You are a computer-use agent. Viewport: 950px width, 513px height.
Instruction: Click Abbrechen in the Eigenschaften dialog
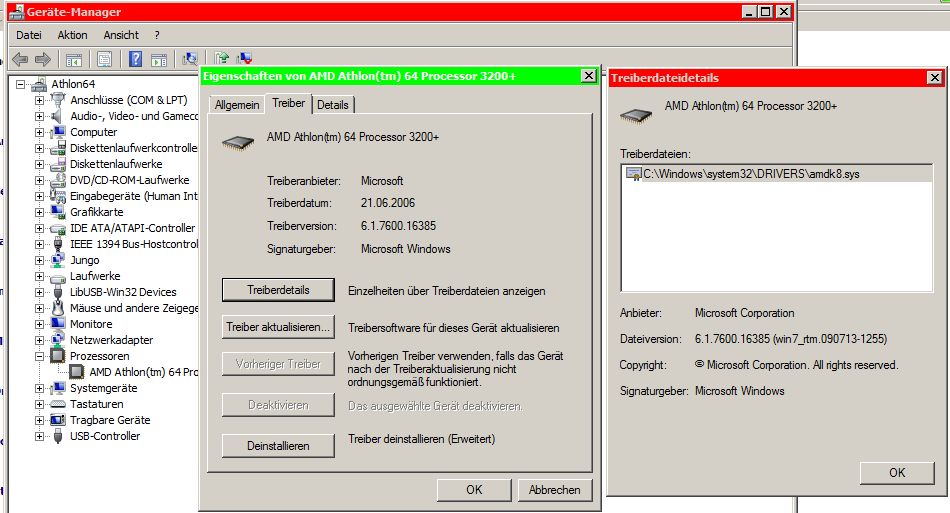(554, 490)
